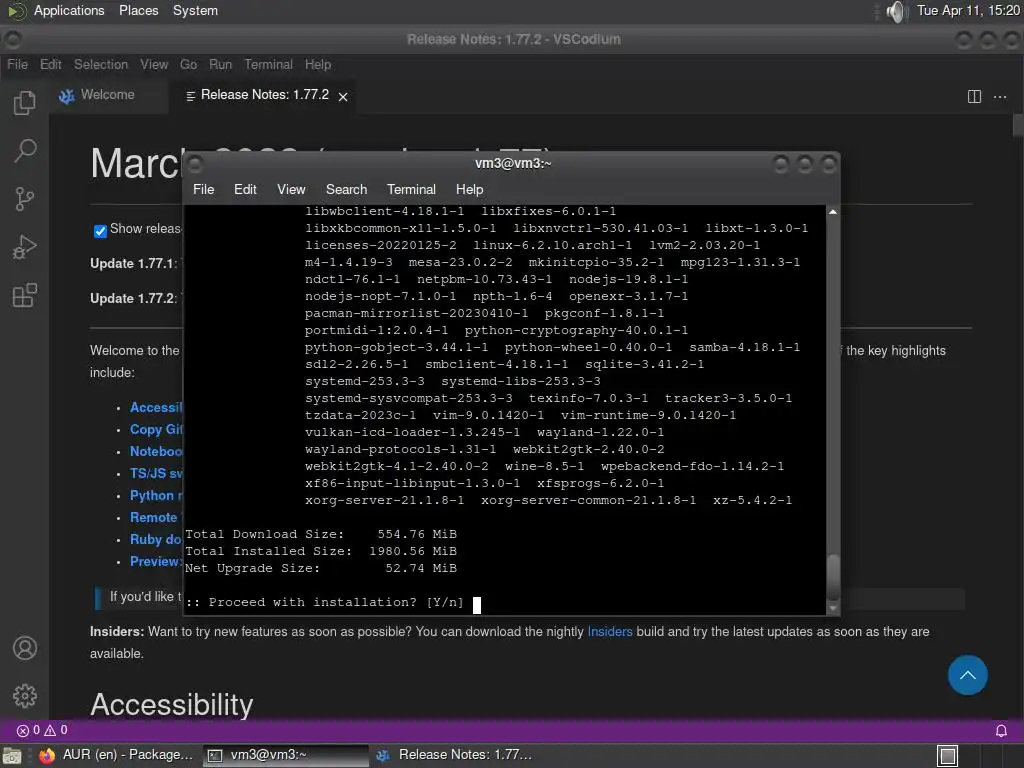The image size is (1024, 768).
Task: Follow the Python highlight link
Action: (x=155, y=495)
